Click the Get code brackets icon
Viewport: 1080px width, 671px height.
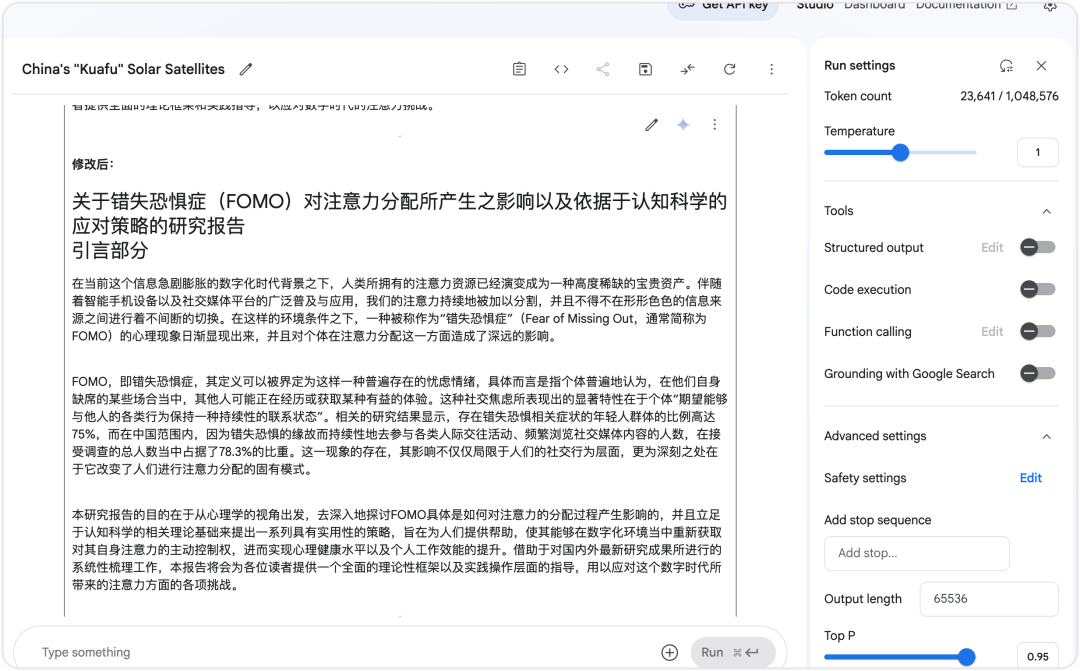[x=561, y=70]
